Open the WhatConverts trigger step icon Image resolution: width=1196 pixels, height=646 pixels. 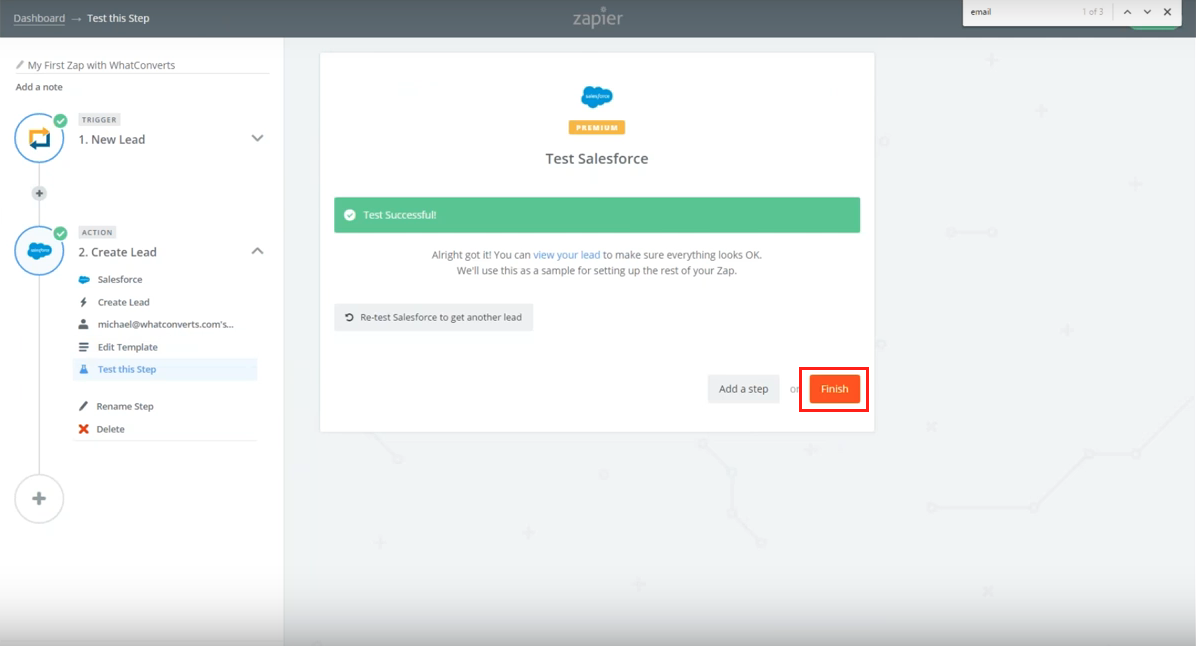point(39,138)
